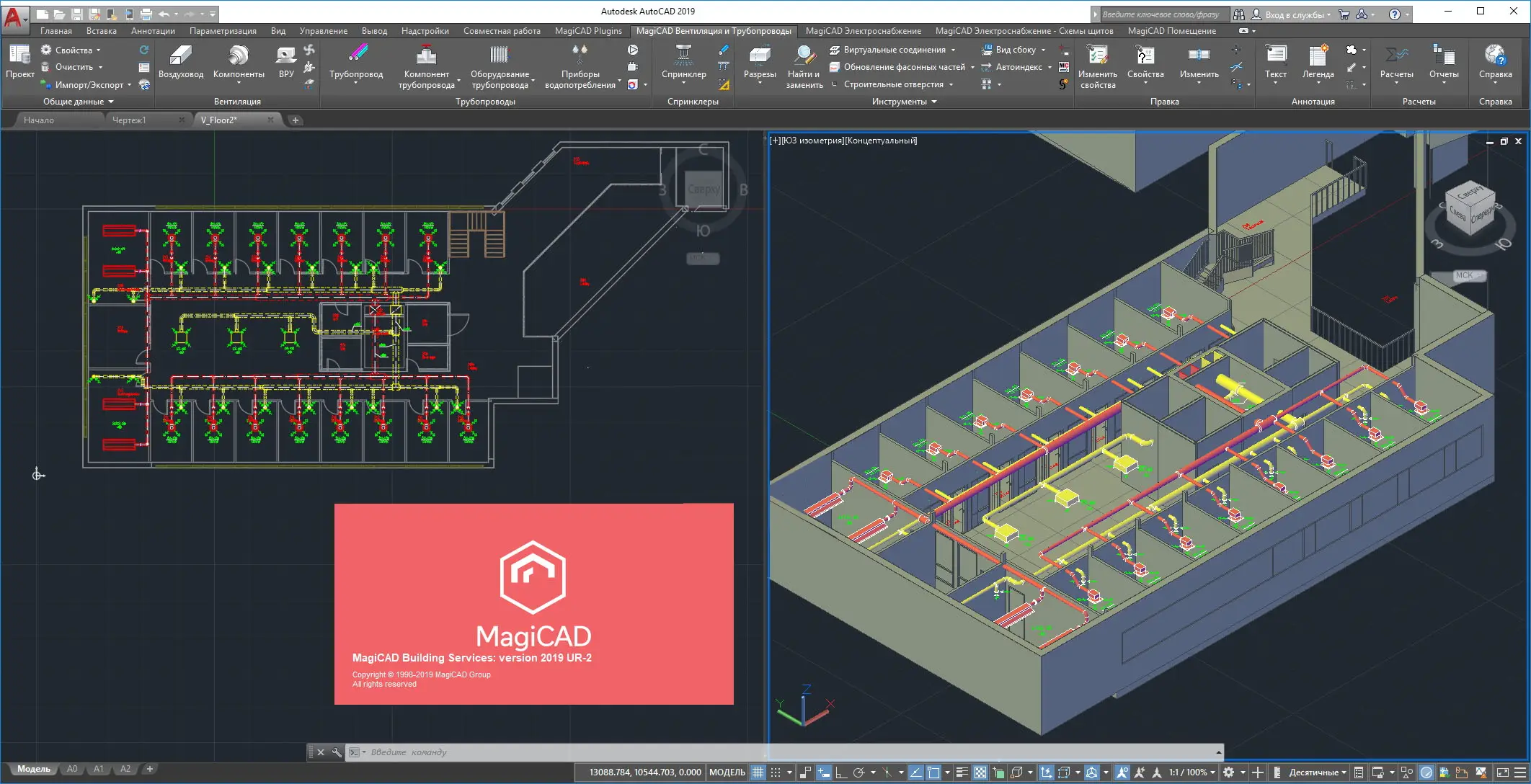Switch to Вставка ribbon tab

click(x=101, y=31)
